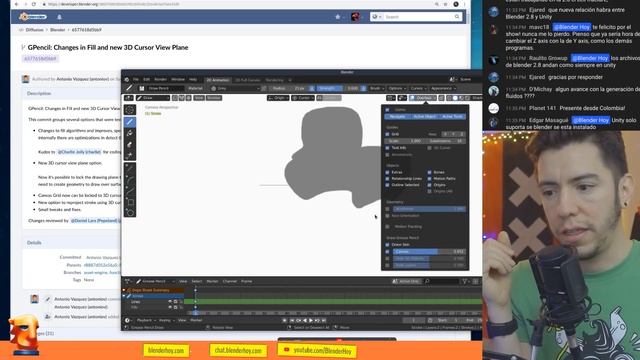640x360 pixels.
Task: Open the Edit menu in Blender
Action: [147, 80]
